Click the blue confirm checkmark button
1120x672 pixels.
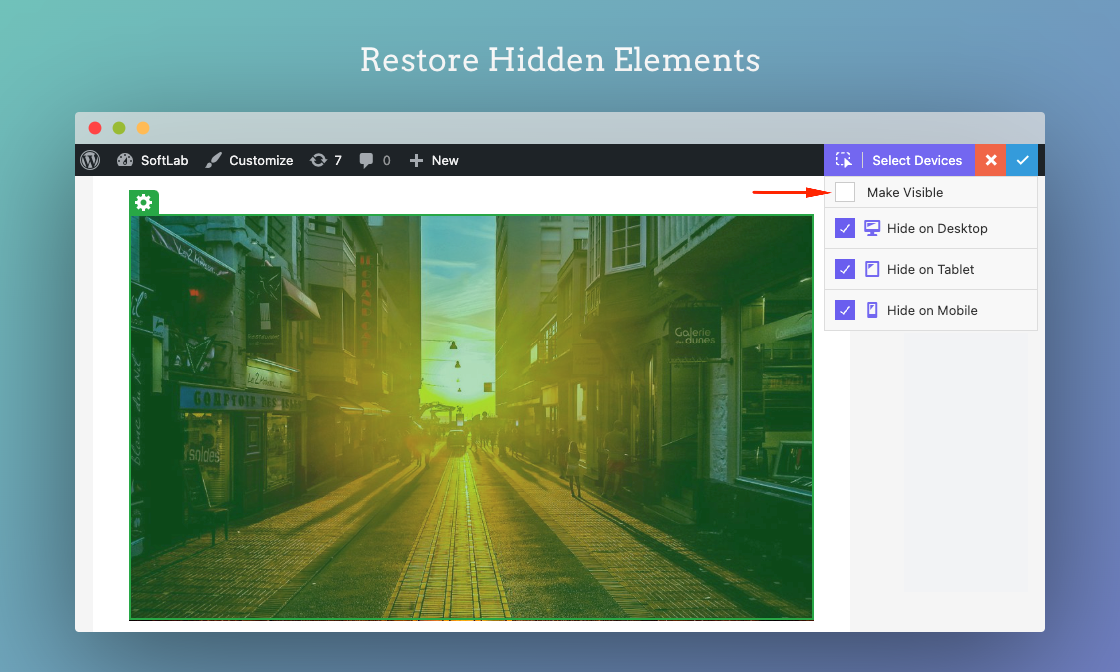pos(1022,160)
